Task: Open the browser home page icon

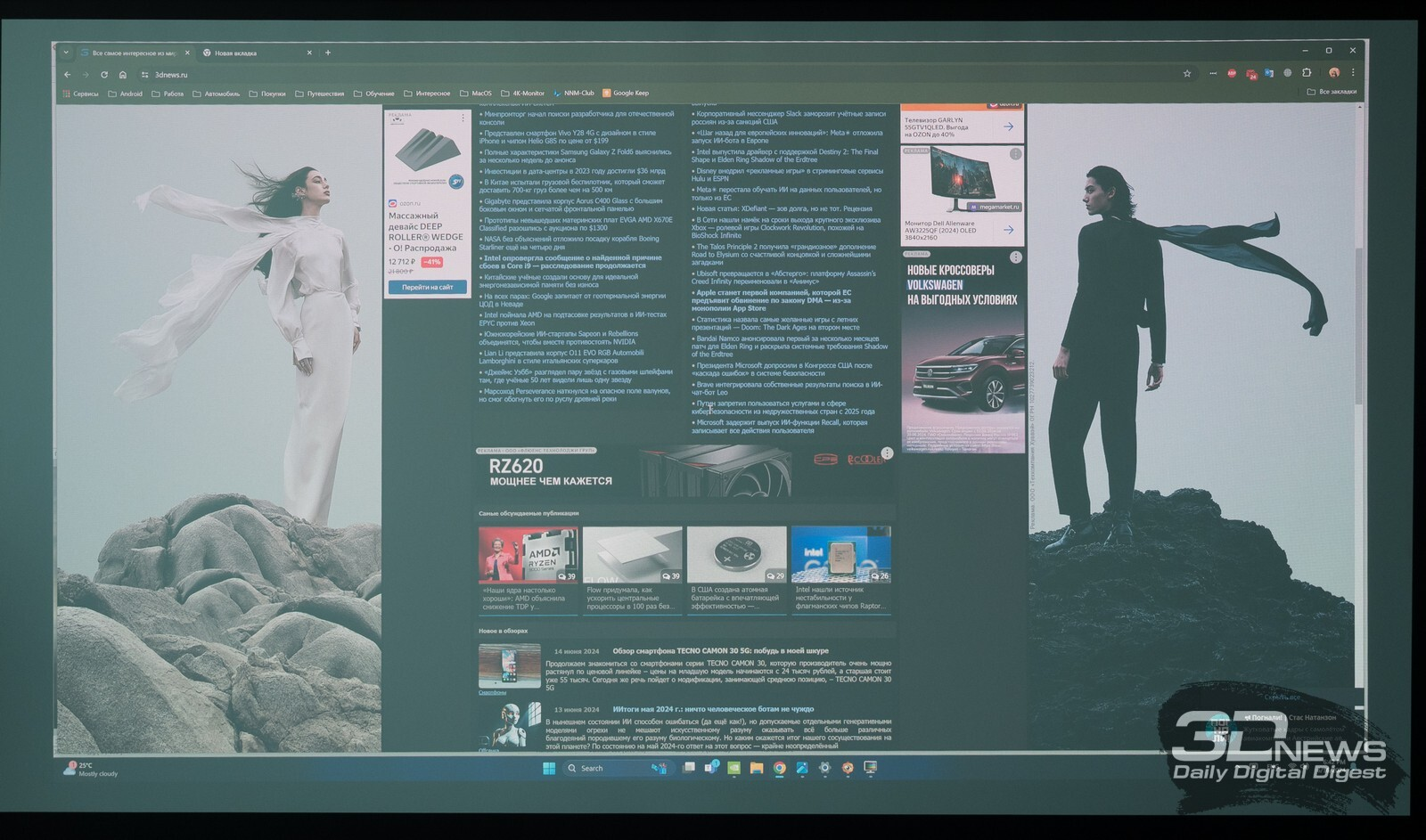Action: (x=123, y=75)
